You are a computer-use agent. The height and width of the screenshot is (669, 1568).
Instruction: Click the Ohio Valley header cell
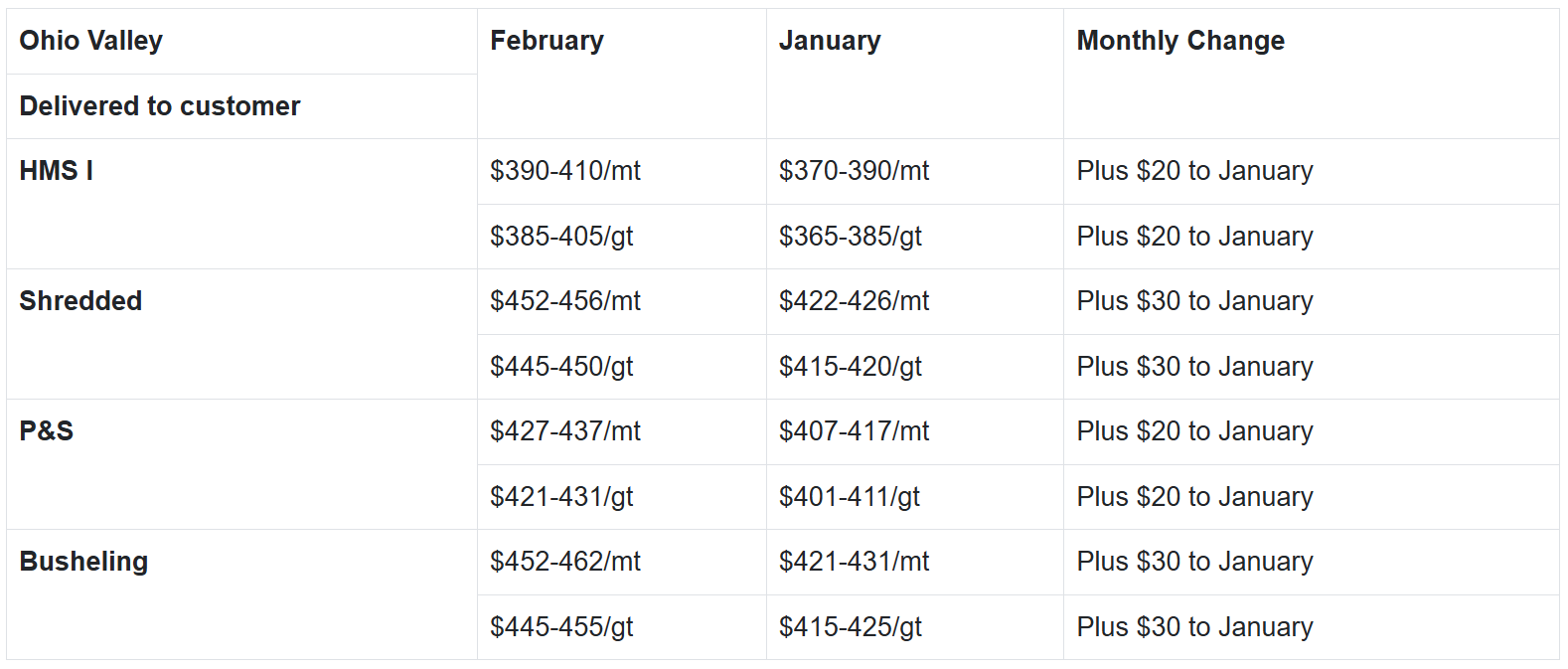(x=90, y=41)
